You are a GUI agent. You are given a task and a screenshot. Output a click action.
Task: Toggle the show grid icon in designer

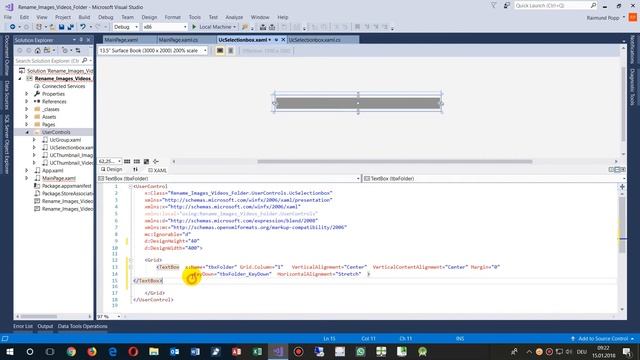point(127,162)
